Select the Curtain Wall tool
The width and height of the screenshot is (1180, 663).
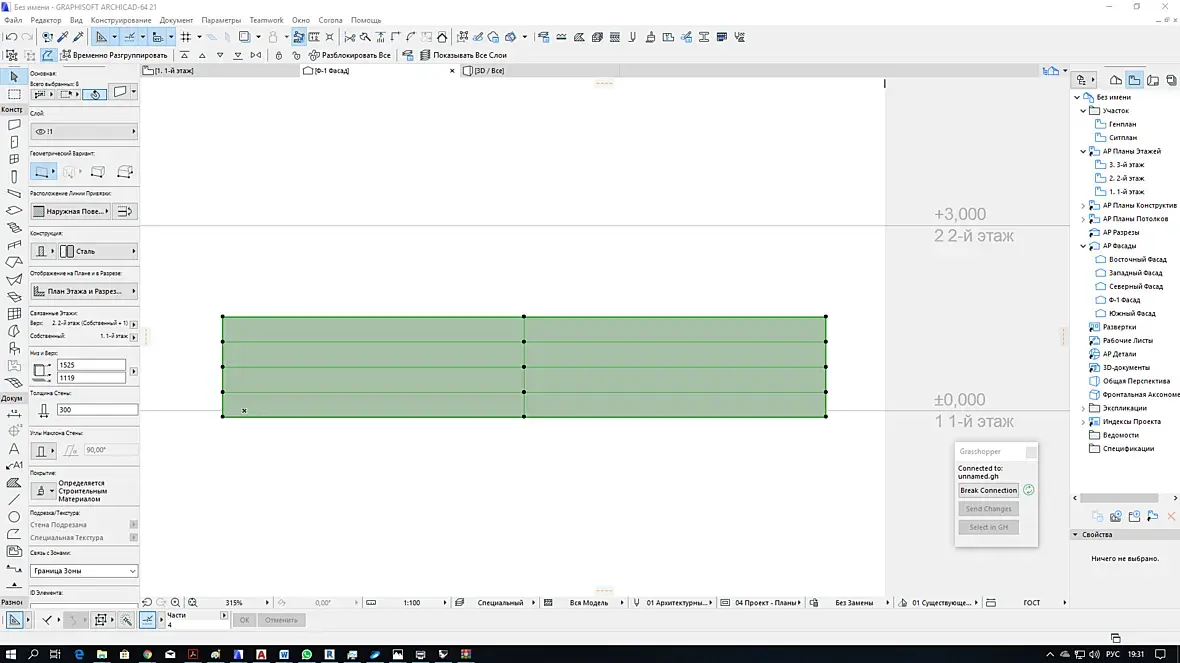coord(14,314)
